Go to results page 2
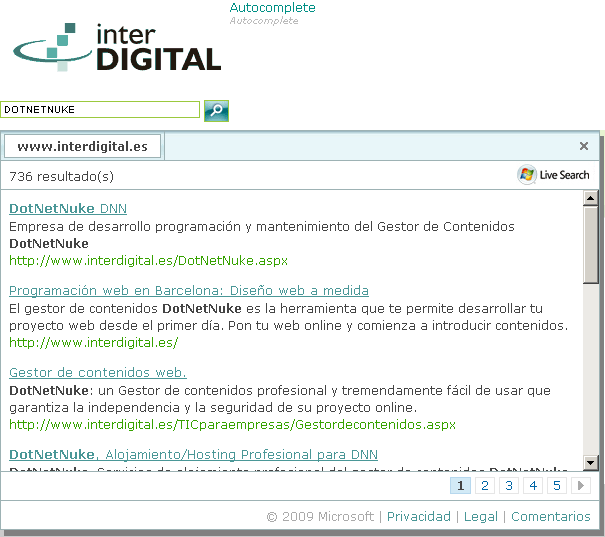Screen dimensions: 605x537 [x=485, y=485]
